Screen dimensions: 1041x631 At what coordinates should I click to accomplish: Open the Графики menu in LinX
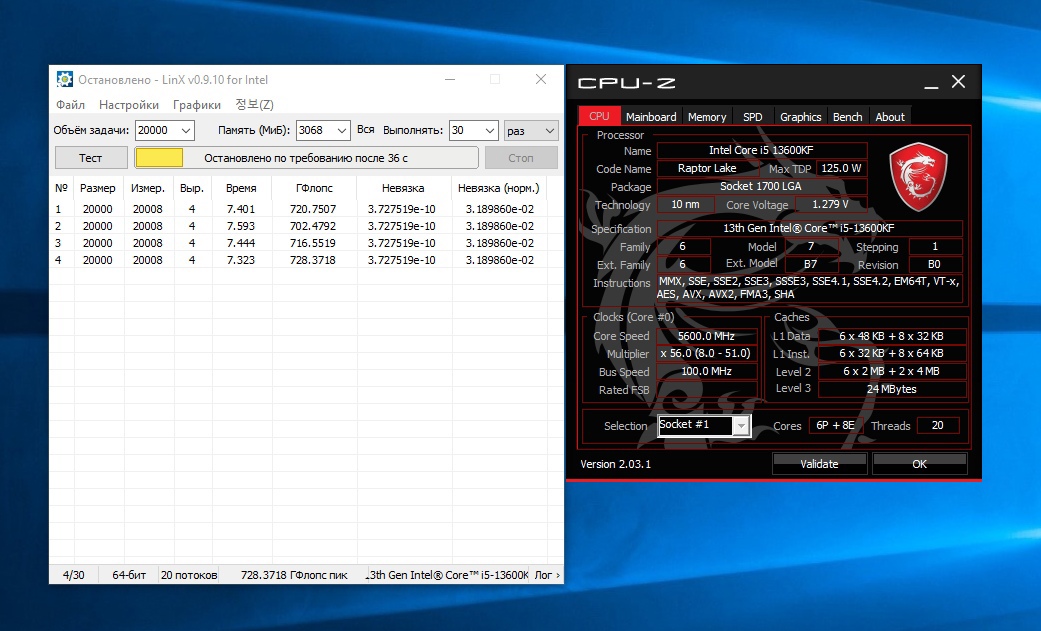(x=197, y=105)
